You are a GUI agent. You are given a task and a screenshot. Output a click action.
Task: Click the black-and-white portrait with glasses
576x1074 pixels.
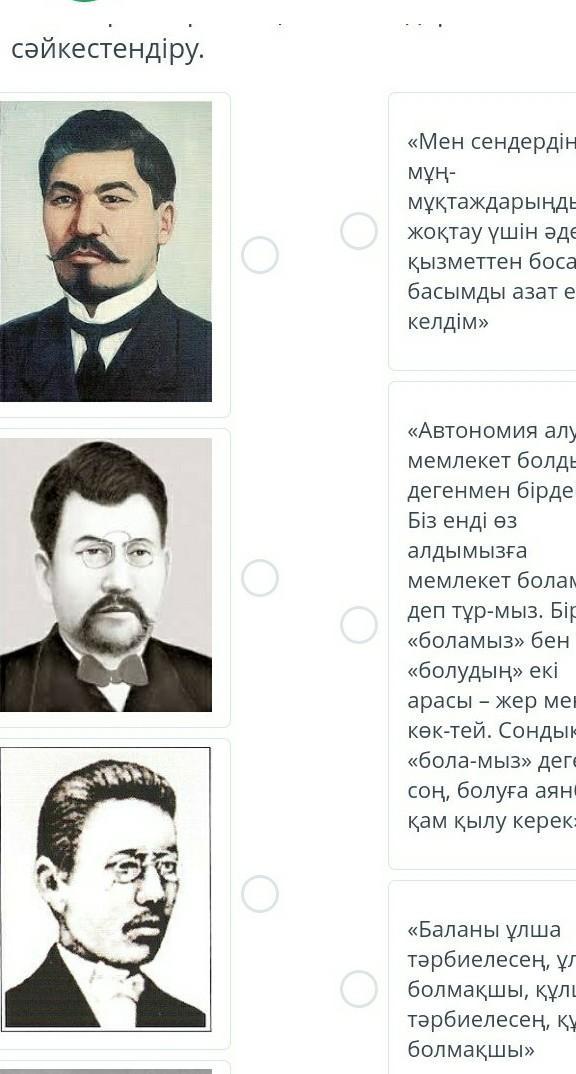click(105, 888)
